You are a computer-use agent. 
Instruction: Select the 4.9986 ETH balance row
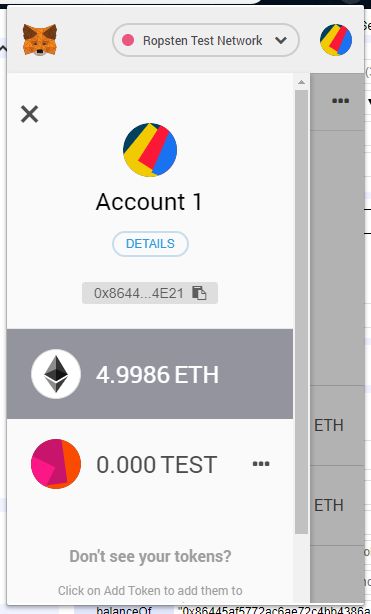point(150,374)
